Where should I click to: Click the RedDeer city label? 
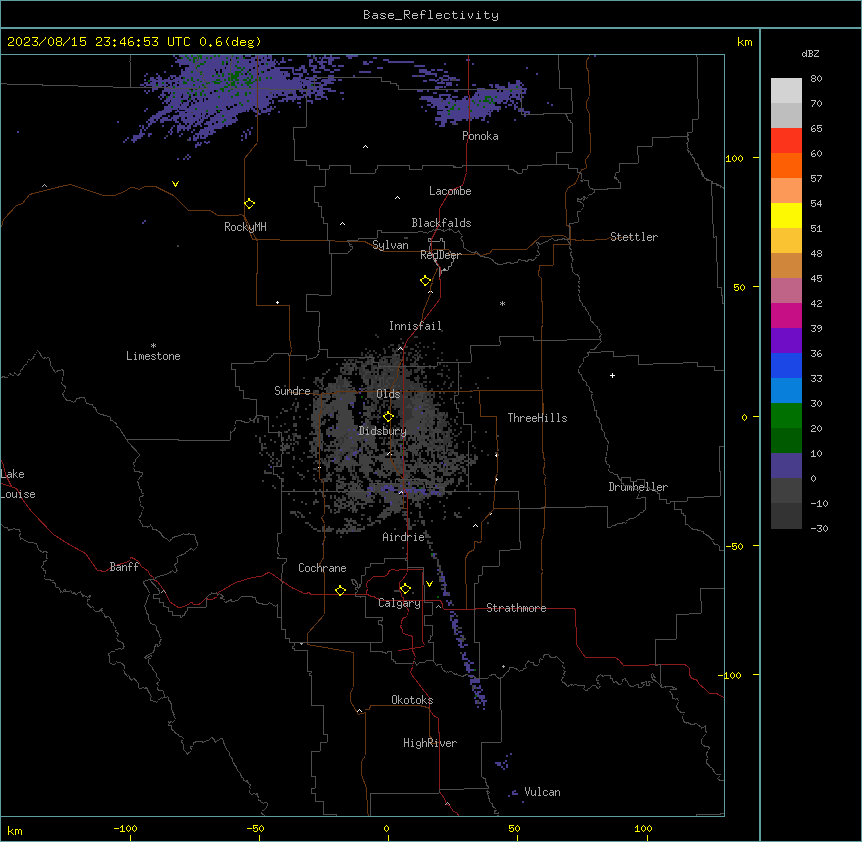point(440,255)
